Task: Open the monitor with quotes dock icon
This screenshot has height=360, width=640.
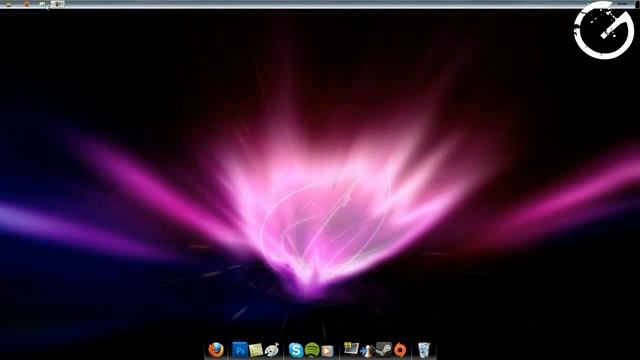Action: tap(351, 349)
